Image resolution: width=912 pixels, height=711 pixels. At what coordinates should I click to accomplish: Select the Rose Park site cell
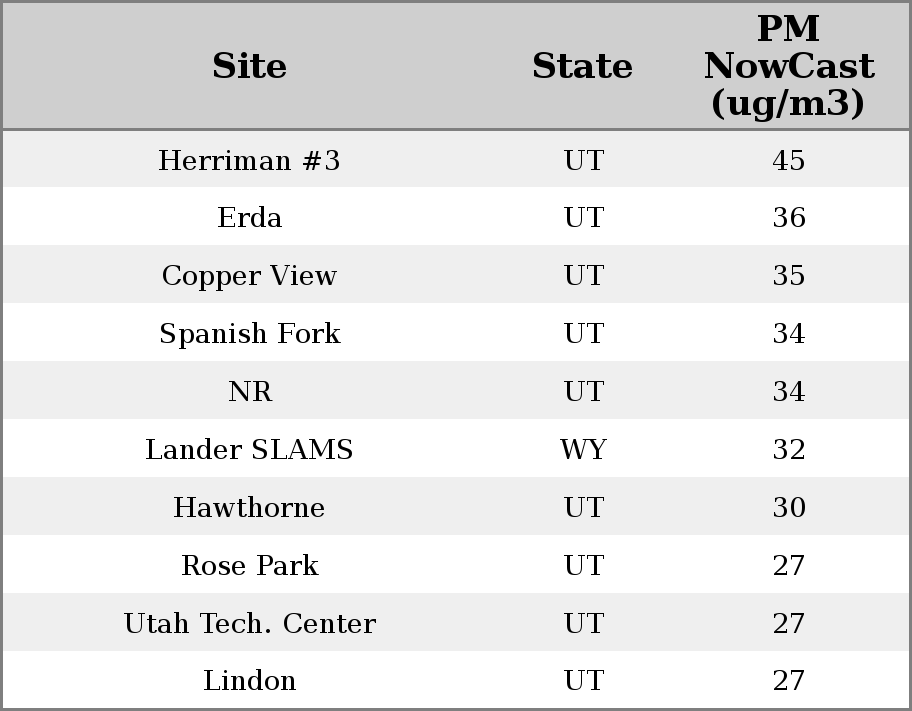[249, 566]
